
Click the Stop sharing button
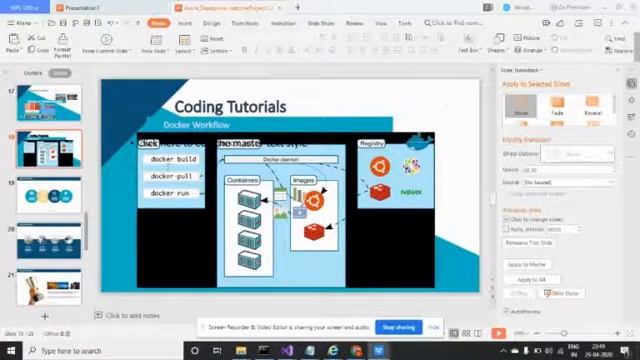pyautogui.click(x=399, y=327)
